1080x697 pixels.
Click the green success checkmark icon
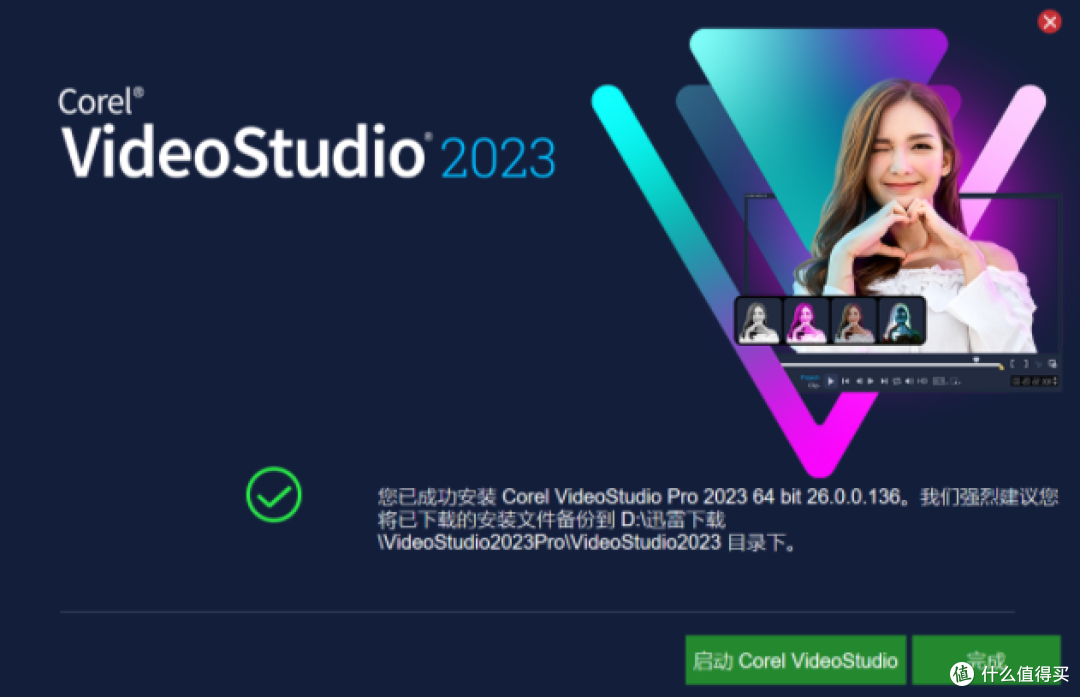coord(273,495)
